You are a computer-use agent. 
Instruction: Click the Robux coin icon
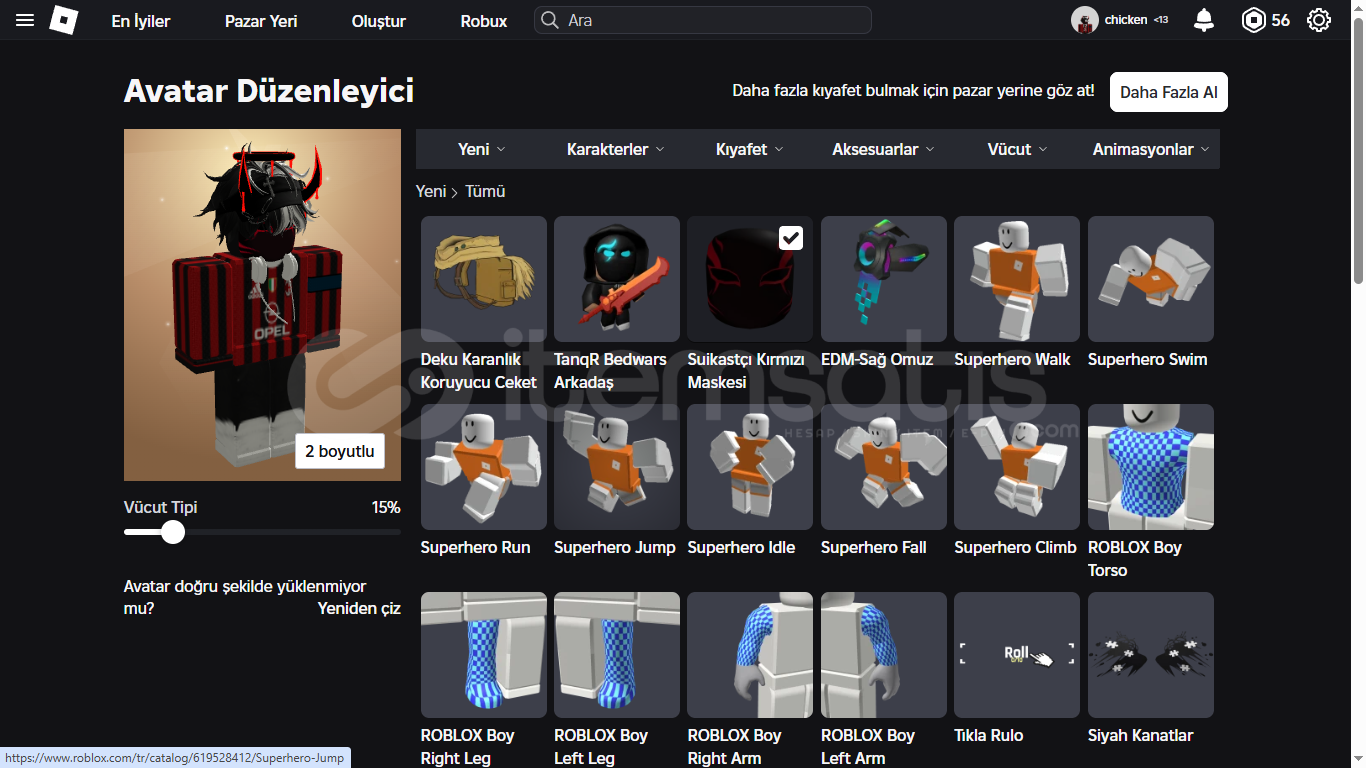click(x=1253, y=20)
